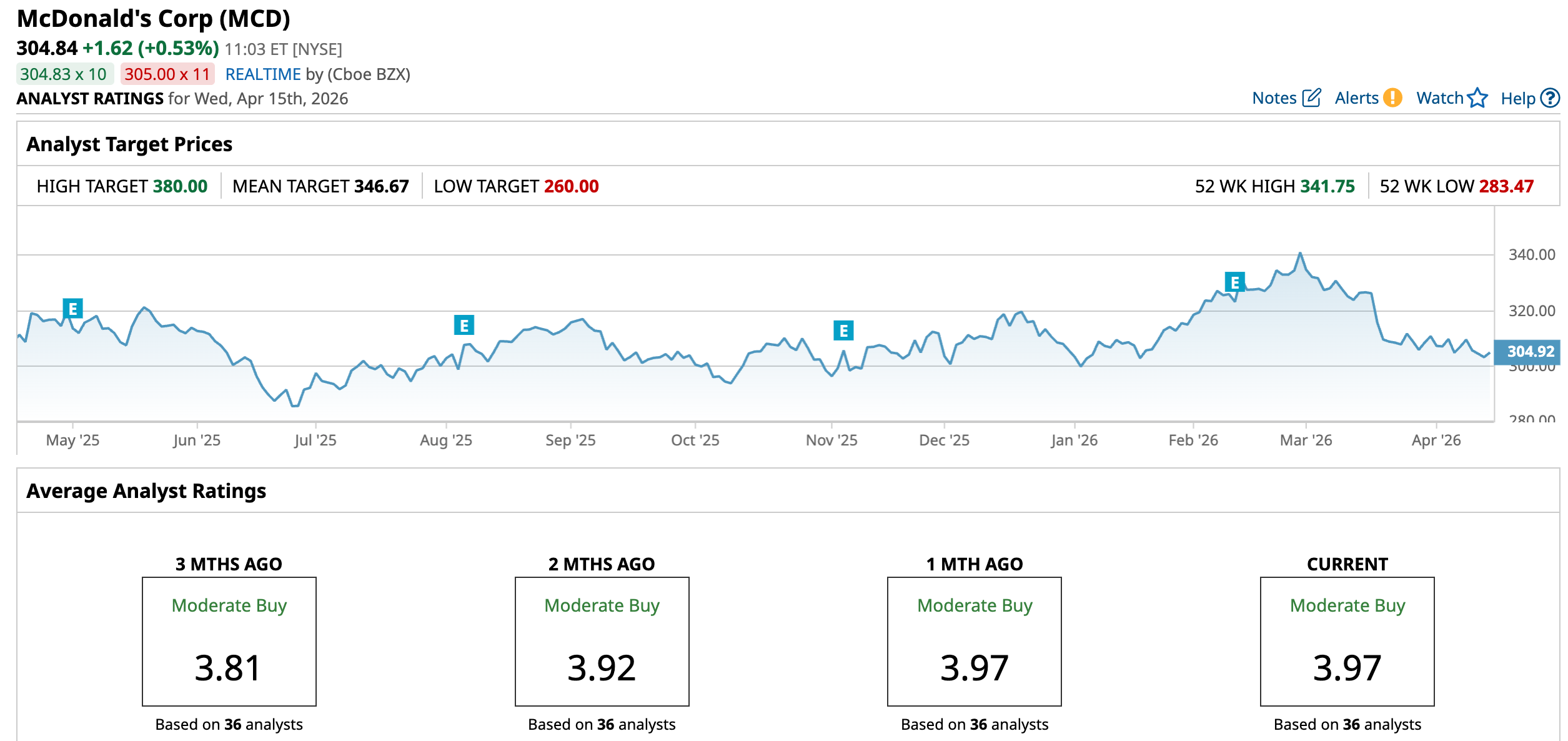Click the Notes pencil edit icon
This screenshot has width=1568, height=741.
(x=1311, y=98)
